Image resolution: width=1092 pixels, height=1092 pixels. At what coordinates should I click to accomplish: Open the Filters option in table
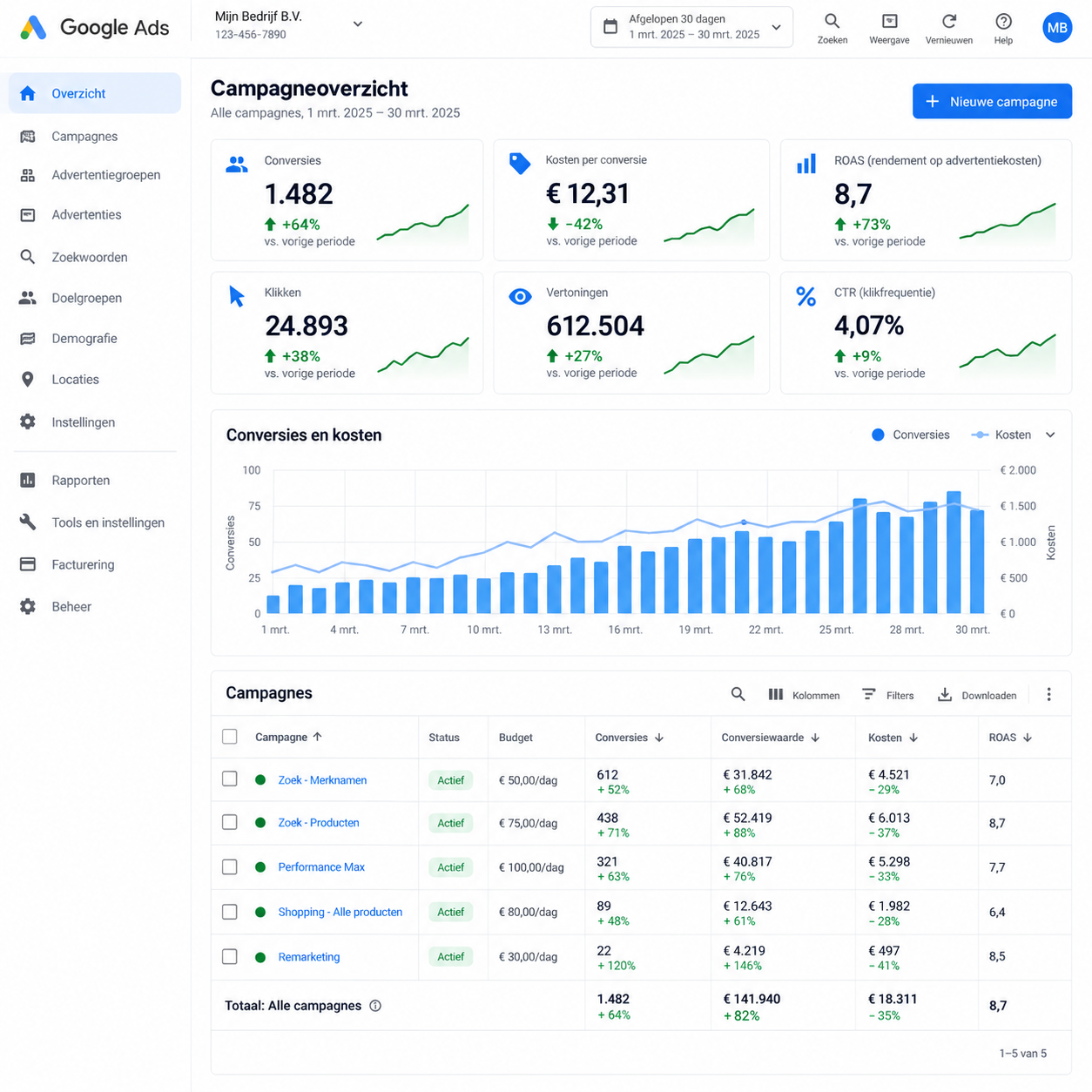[887, 695]
